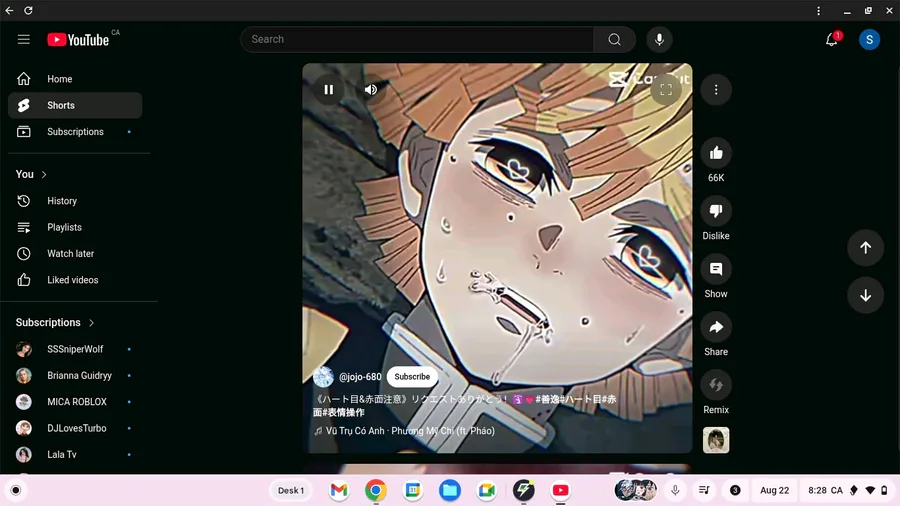Image resolution: width=900 pixels, height=506 pixels.
Task: Show comments for this Short
Action: coord(716,269)
